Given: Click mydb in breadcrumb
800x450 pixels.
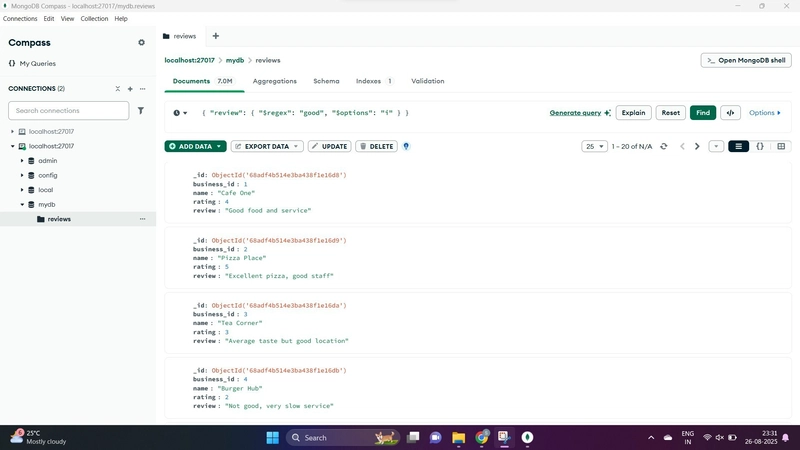Looking at the screenshot, I should (235, 60).
